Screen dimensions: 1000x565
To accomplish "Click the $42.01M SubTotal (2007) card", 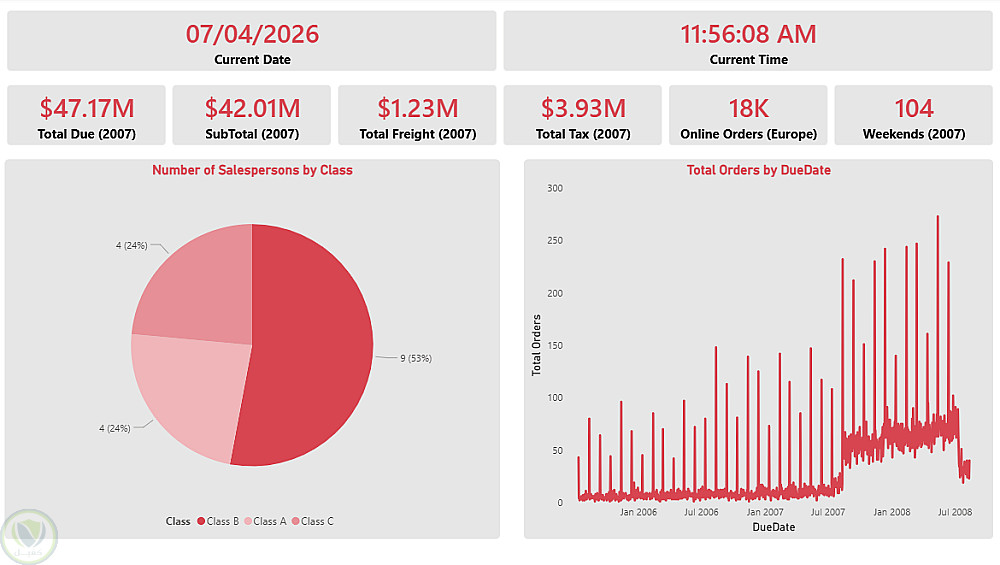I will tap(252, 115).
